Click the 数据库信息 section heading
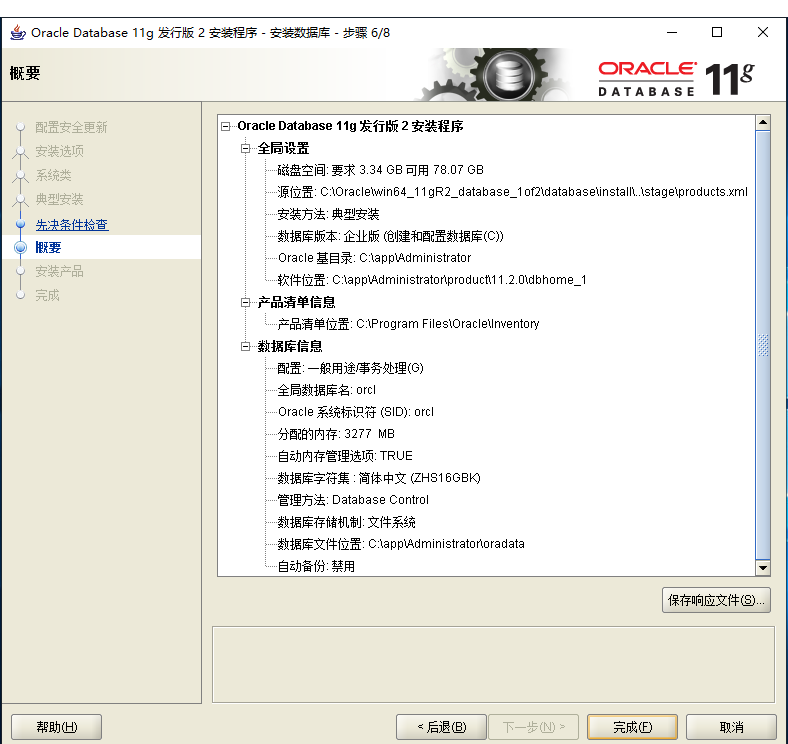This screenshot has height=744, width=788. click(290, 346)
